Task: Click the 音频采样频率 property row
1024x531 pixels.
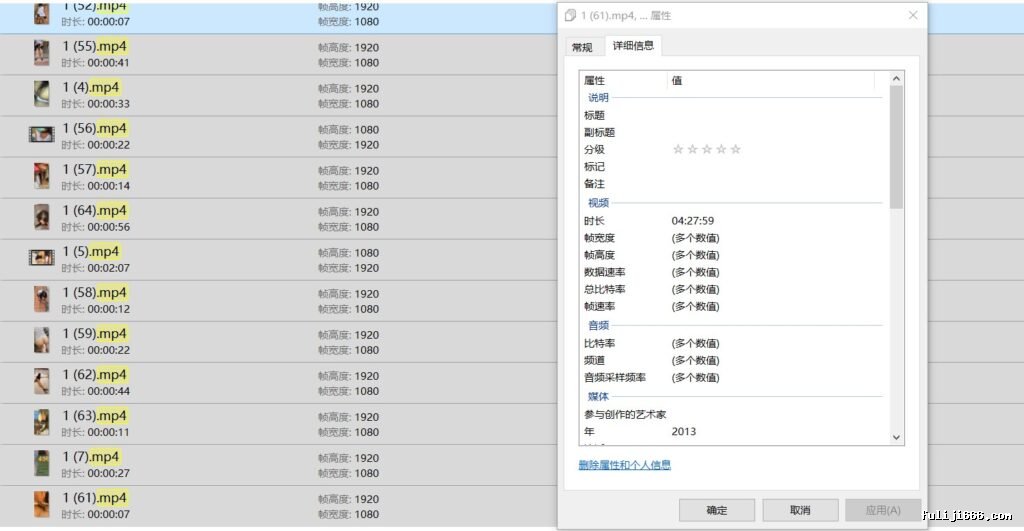Action: pyautogui.click(x=733, y=378)
